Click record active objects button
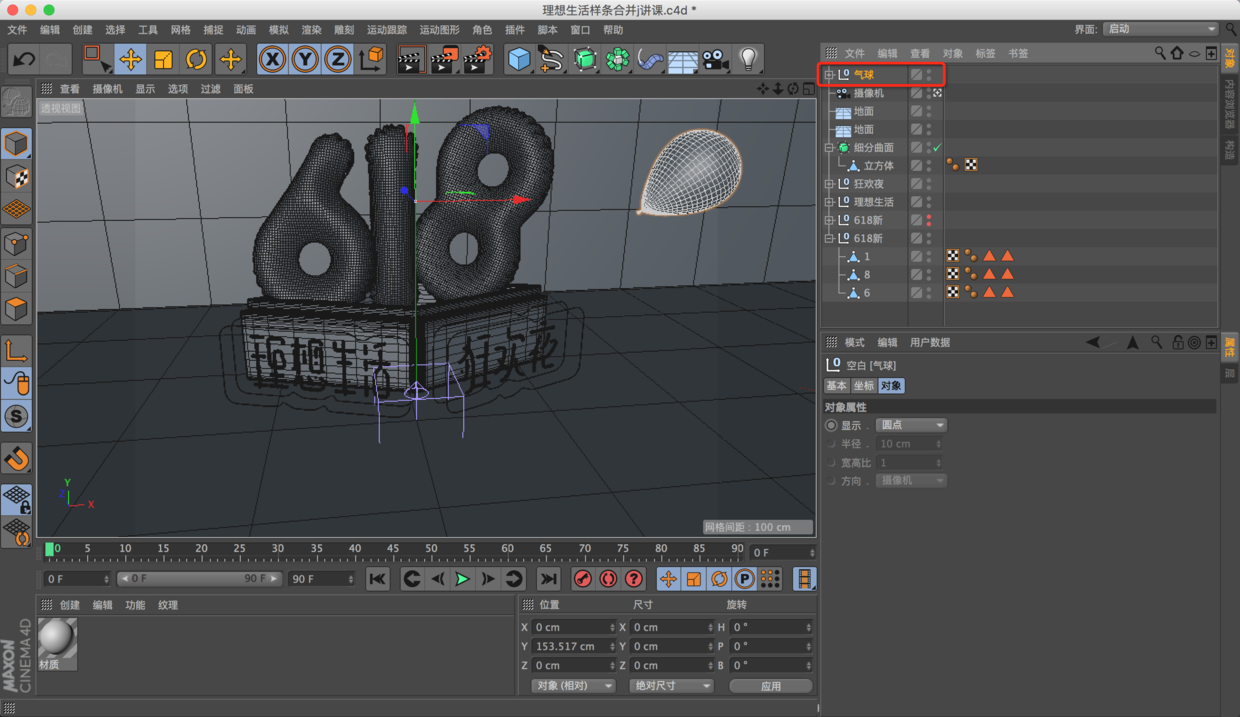 point(583,579)
